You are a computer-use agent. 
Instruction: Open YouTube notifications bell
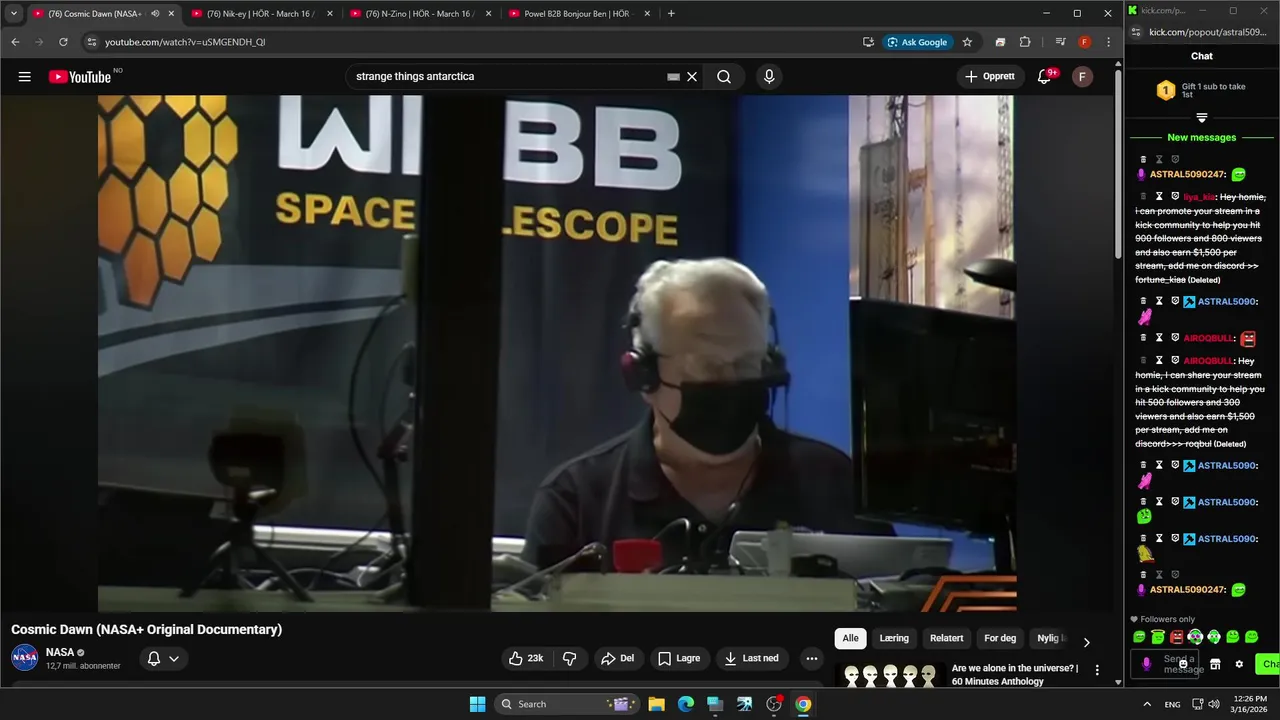(1044, 76)
